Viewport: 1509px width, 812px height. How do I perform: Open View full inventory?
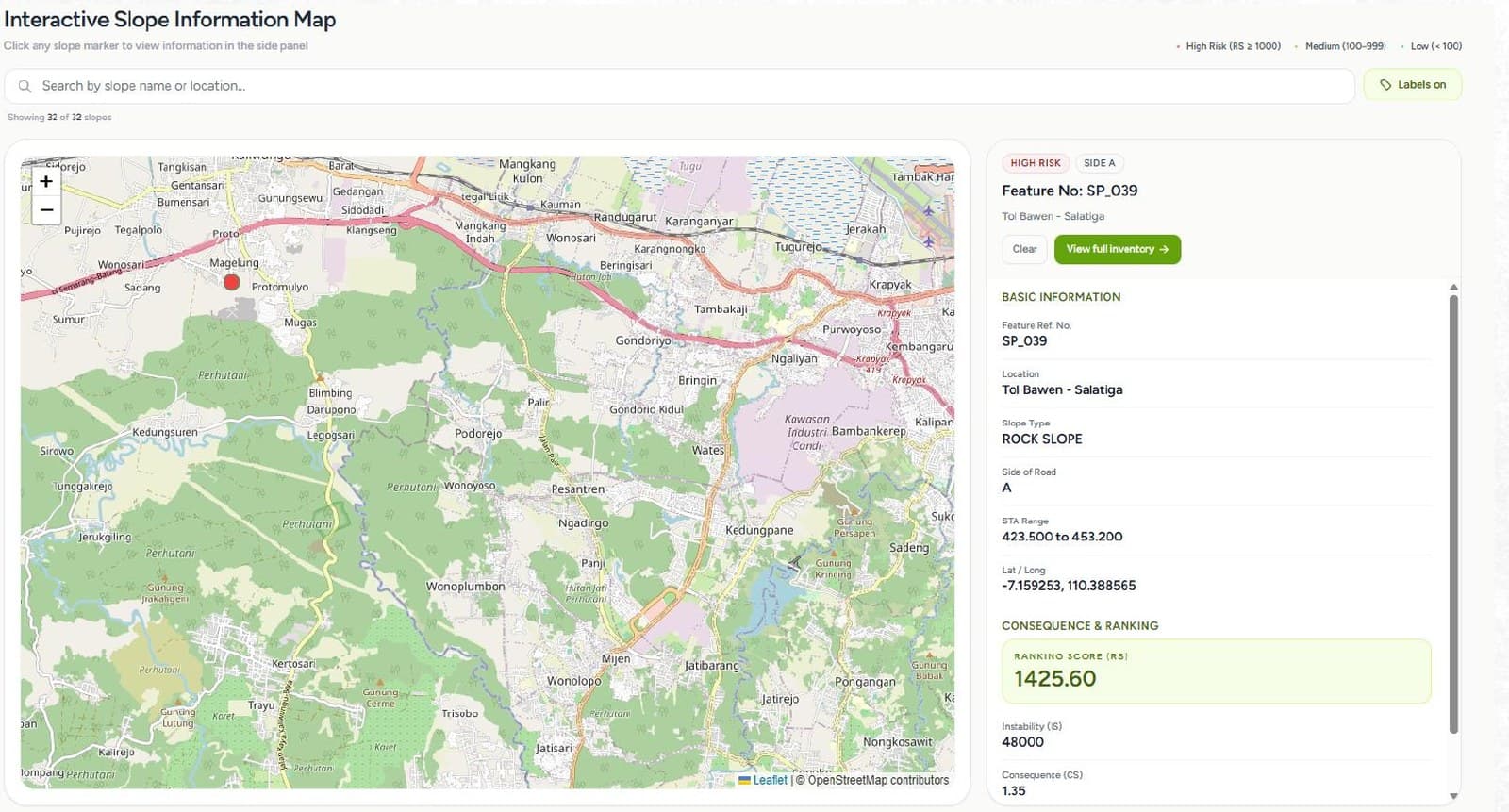[x=1118, y=249]
